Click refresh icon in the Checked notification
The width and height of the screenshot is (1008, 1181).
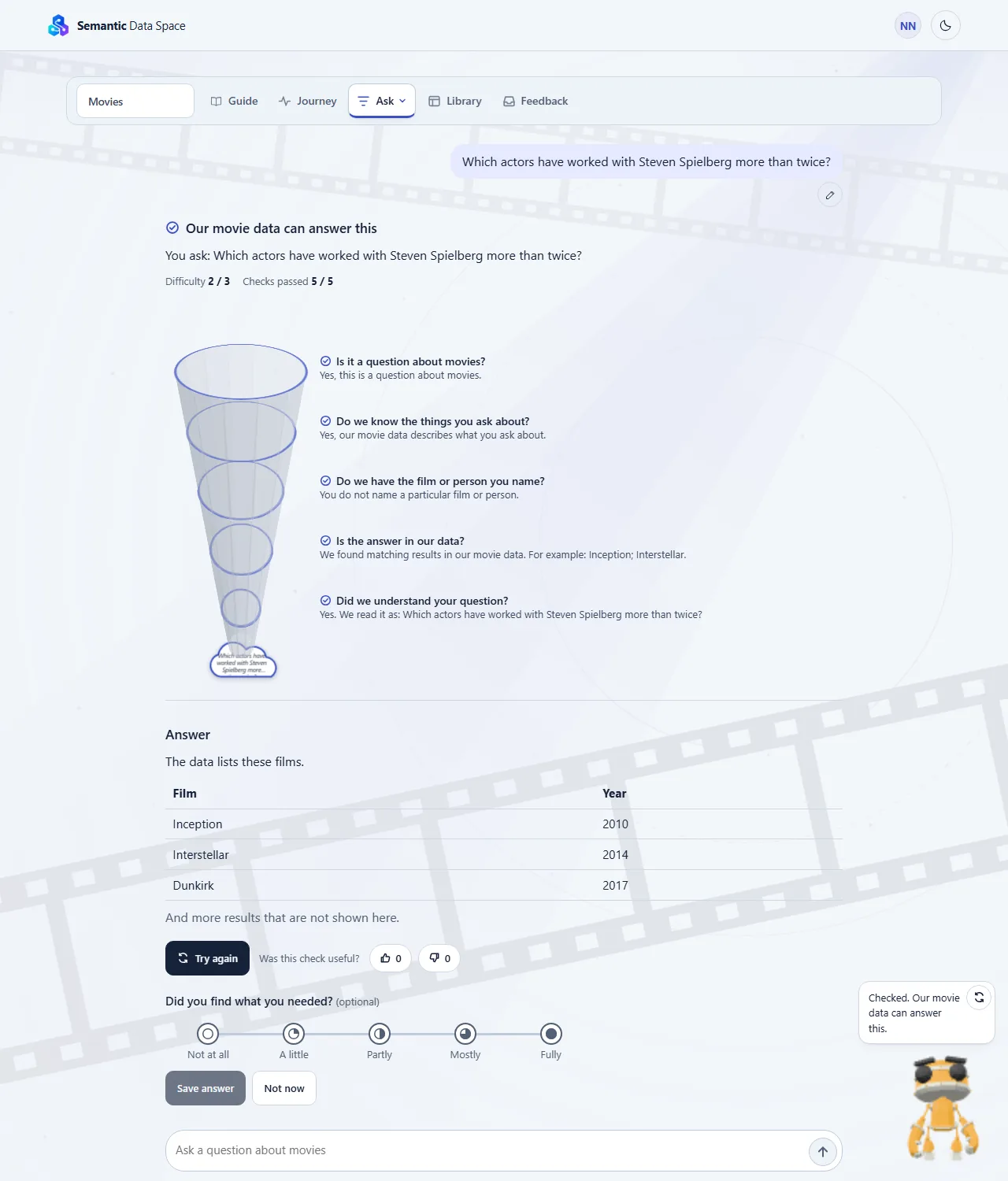(x=979, y=998)
